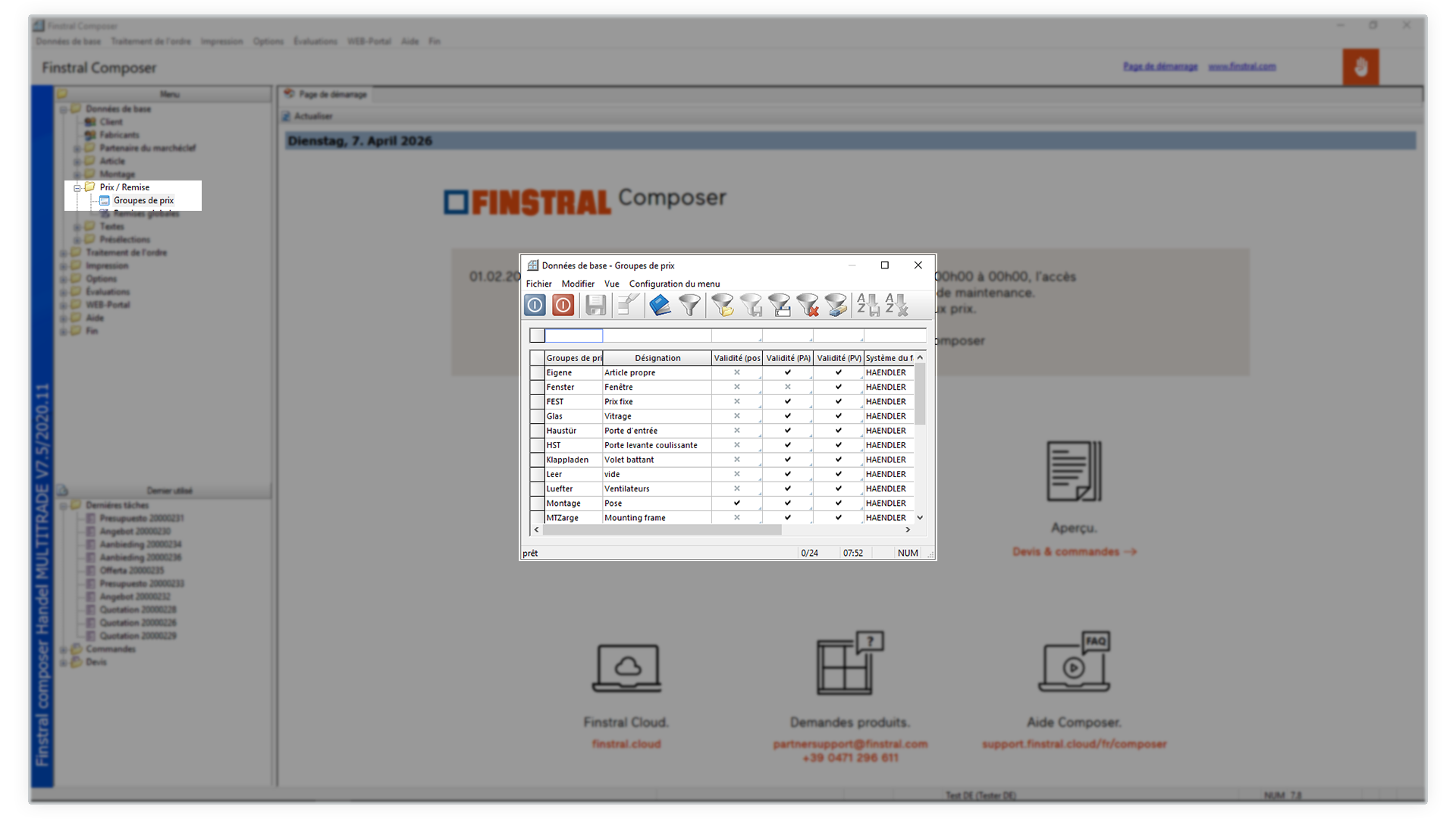The width and height of the screenshot is (1456, 819).
Task: Click the plain funnel filter icon
Action: pos(689,305)
